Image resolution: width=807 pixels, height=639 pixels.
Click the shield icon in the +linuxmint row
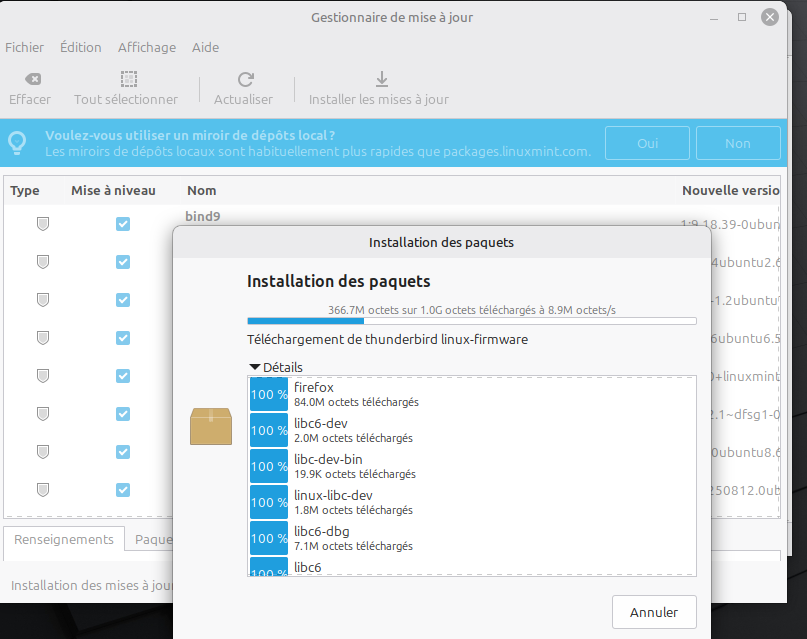coord(43,376)
